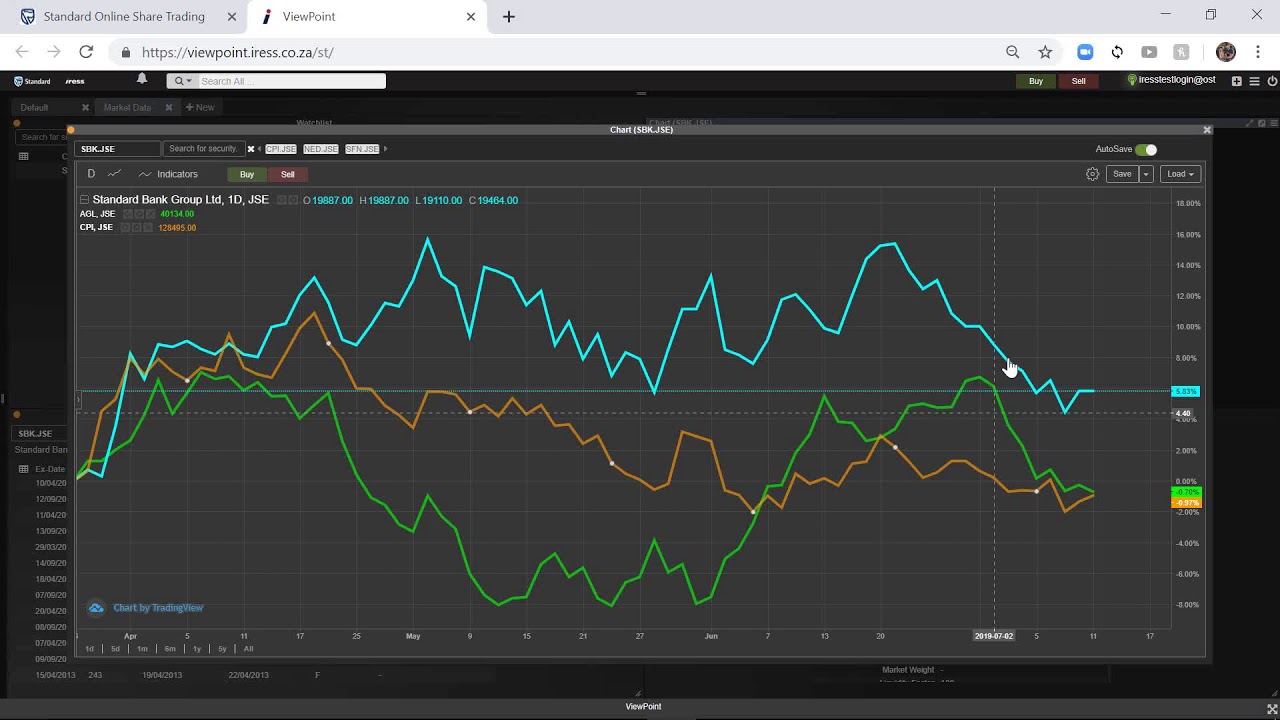
Task: Toggle visibility of CPI, JSE series
Action: pyautogui.click(x=126, y=228)
